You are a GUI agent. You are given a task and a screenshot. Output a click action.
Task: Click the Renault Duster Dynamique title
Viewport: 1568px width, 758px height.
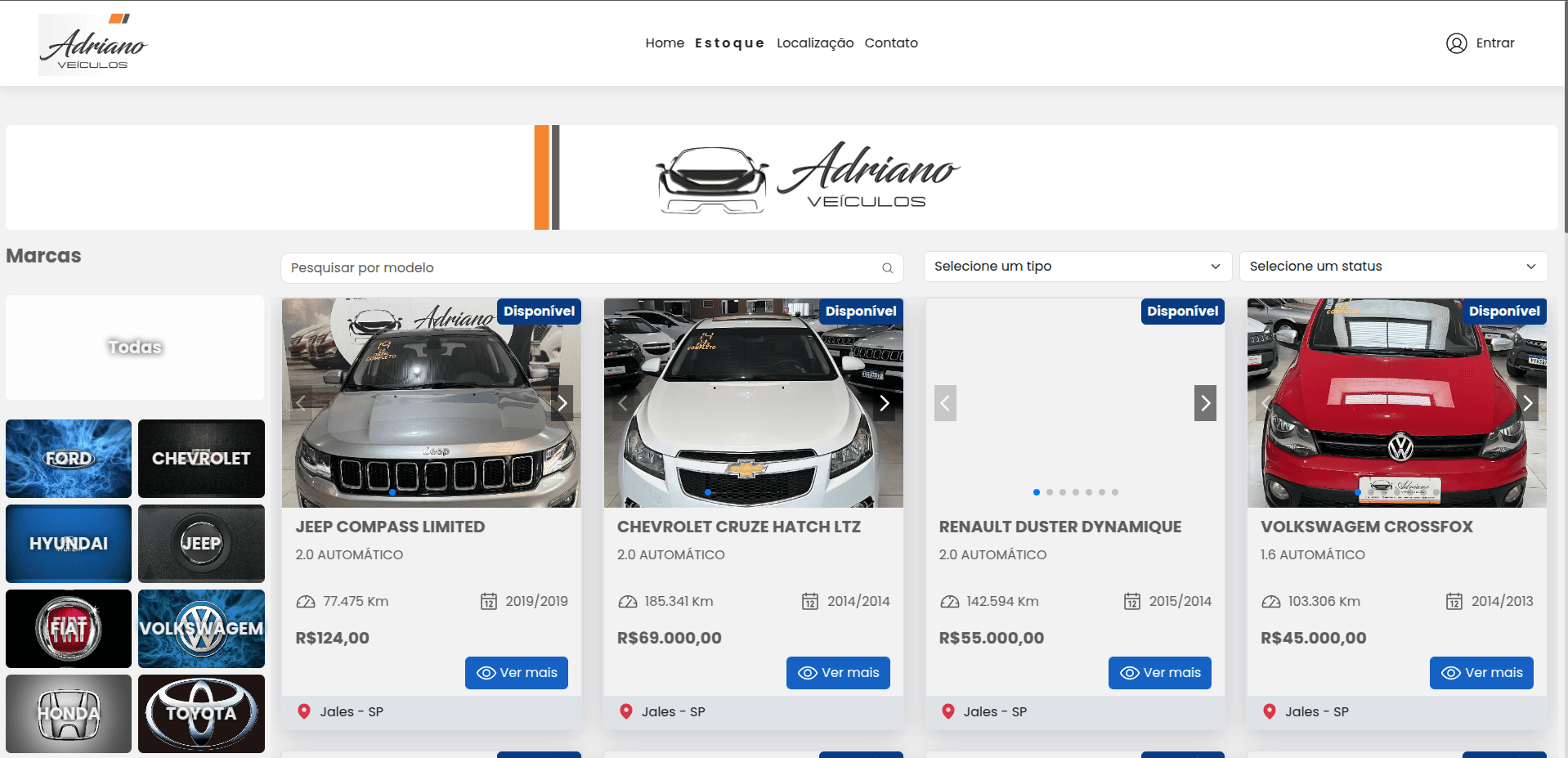(x=1060, y=527)
